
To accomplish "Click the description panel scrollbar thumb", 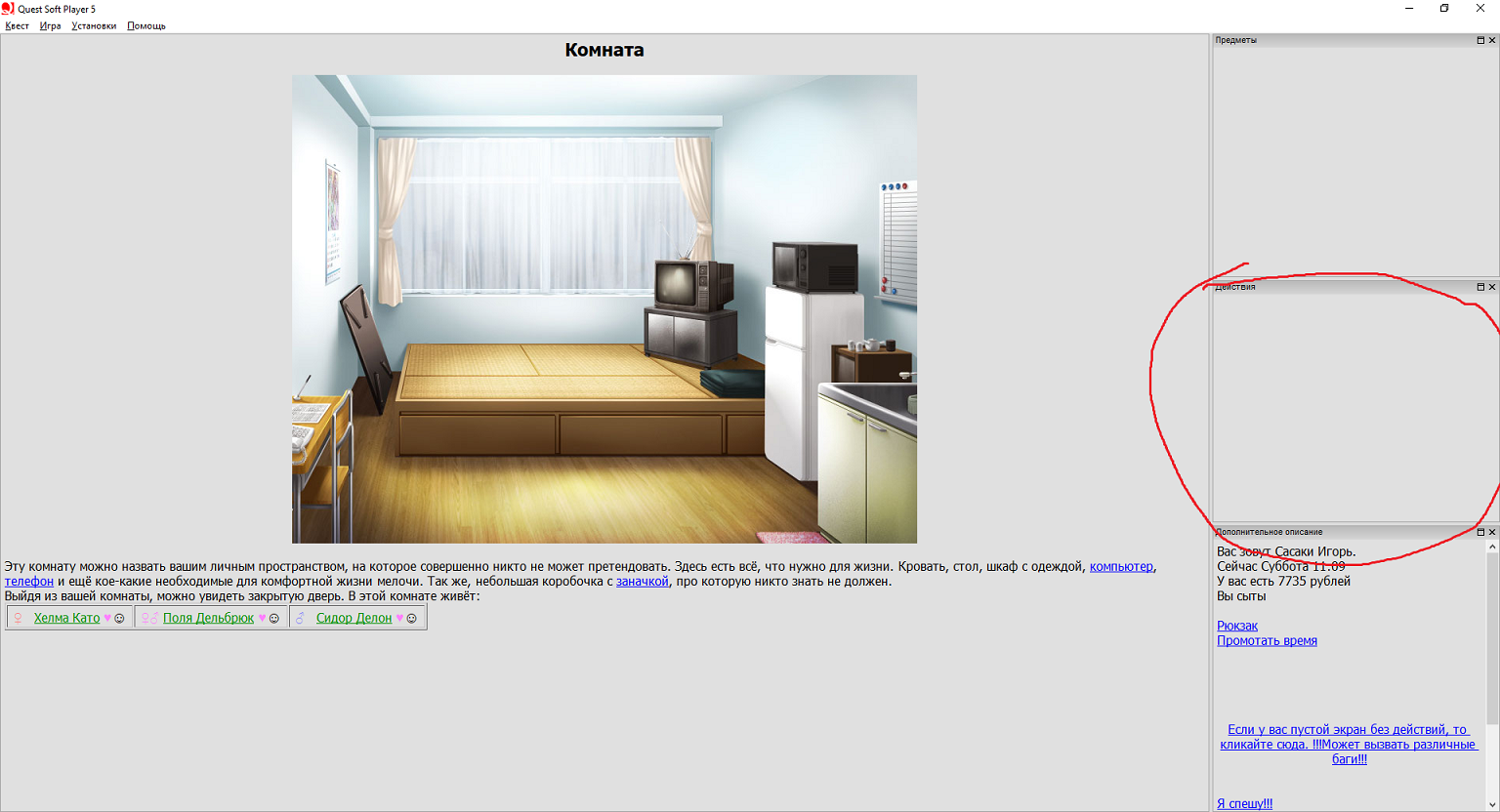I will tap(1492, 639).
